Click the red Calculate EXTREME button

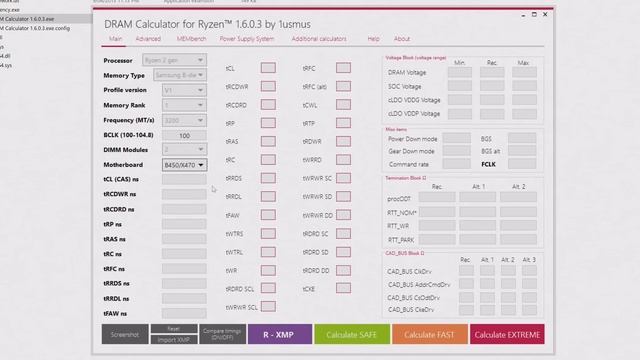tap(507, 334)
